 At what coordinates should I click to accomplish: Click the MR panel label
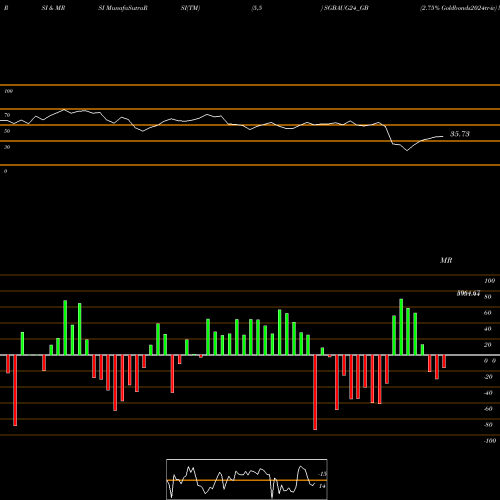446,260
